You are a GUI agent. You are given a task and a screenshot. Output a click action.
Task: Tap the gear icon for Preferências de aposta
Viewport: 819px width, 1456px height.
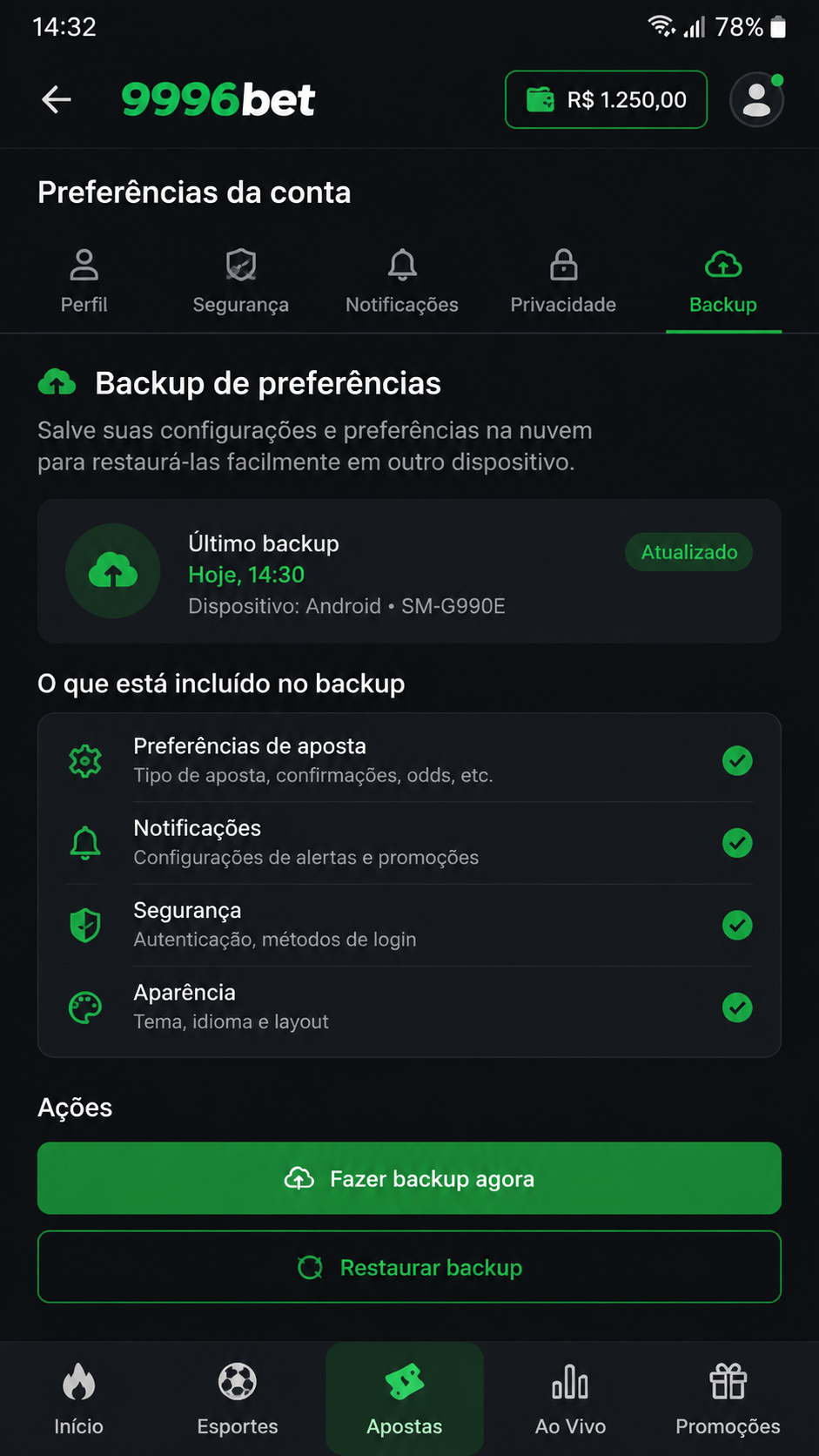85,761
